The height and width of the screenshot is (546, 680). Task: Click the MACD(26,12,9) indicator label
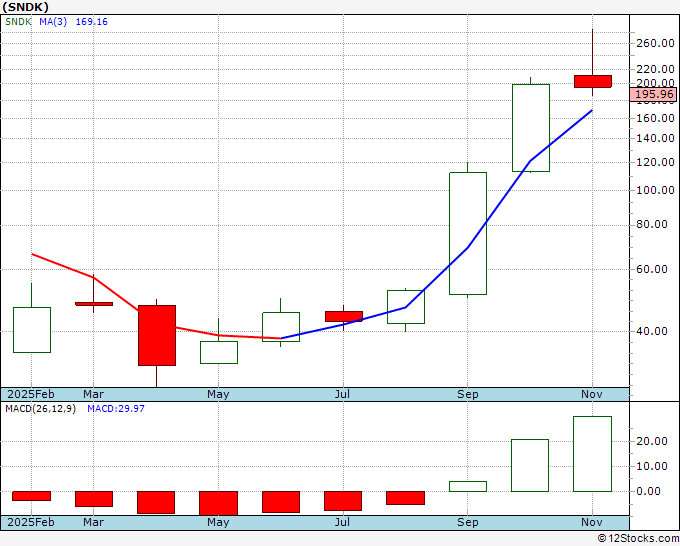tap(40, 409)
